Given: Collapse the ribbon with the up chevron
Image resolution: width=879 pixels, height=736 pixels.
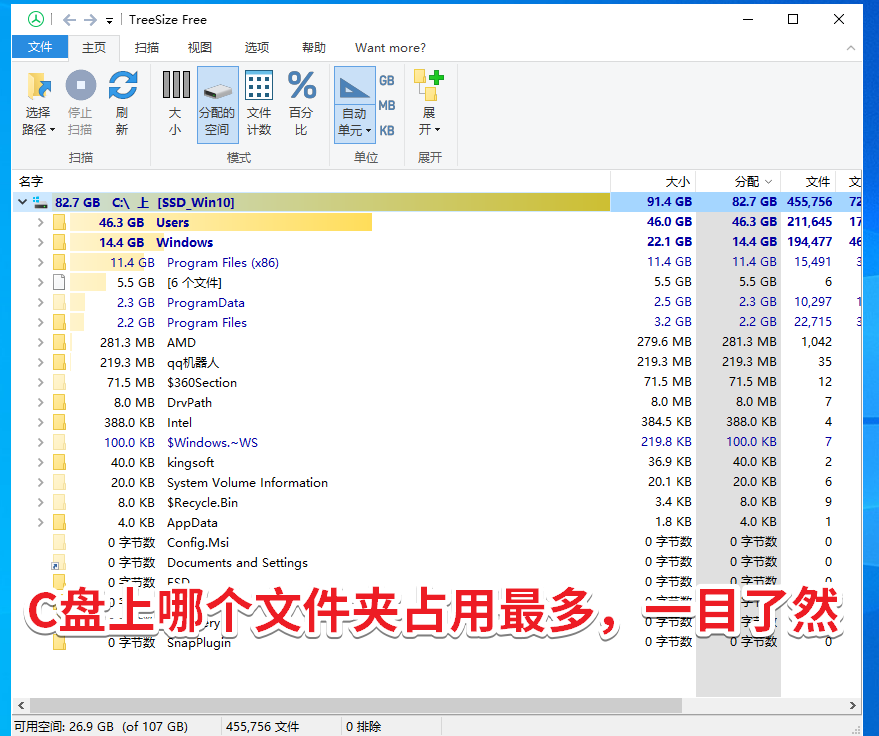Looking at the screenshot, I should [850, 48].
